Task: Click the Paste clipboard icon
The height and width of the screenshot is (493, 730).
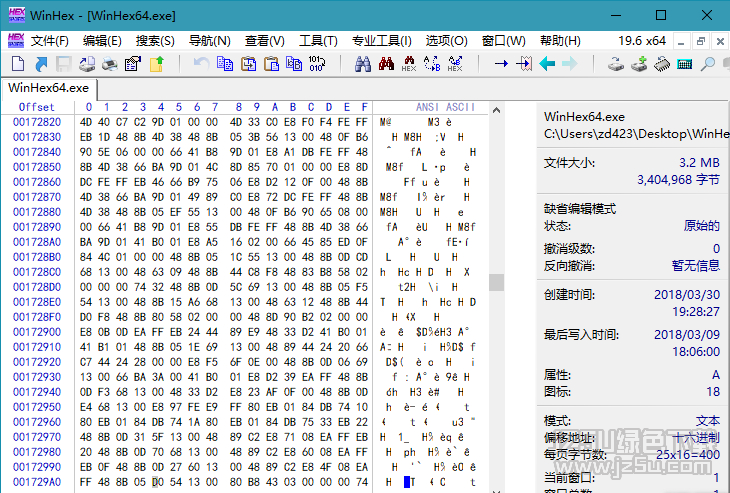Action: pyautogui.click(x=271, y=63)
